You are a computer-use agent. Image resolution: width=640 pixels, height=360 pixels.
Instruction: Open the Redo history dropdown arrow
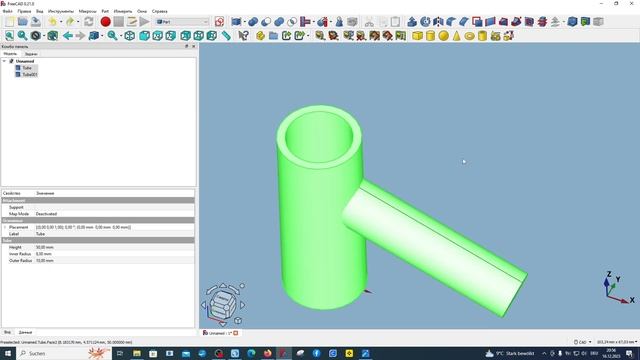(79, 22)
